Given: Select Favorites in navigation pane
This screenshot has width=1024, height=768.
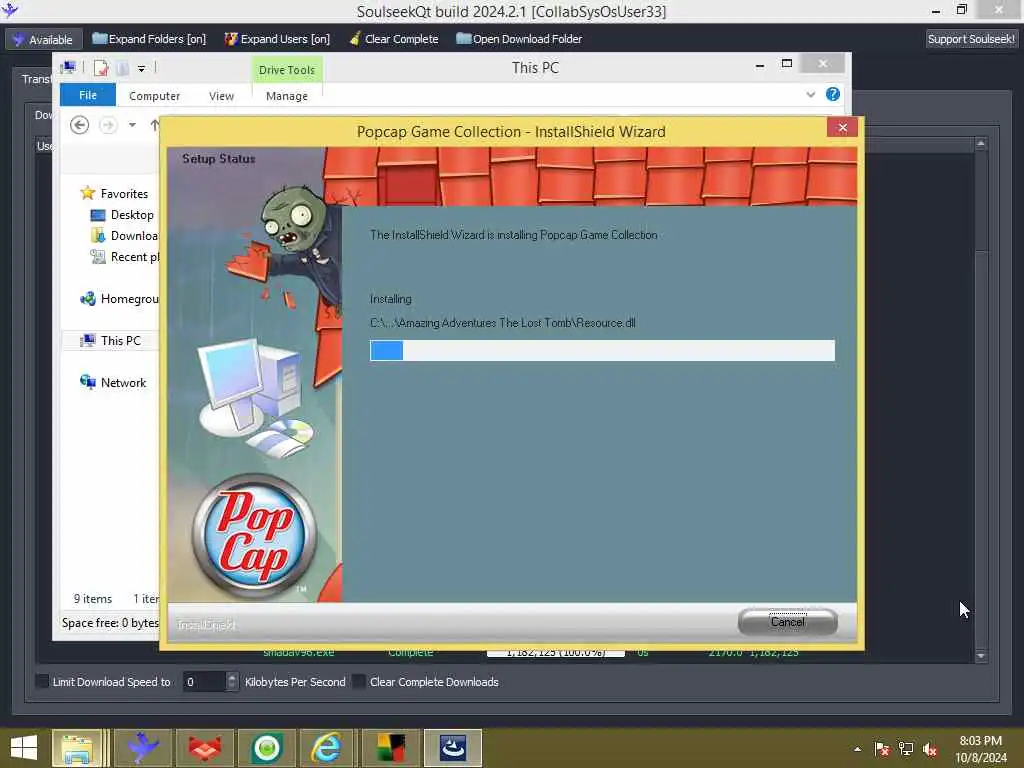Looking at the screenshot, I should pyautogui.click(x=124, y=194).
